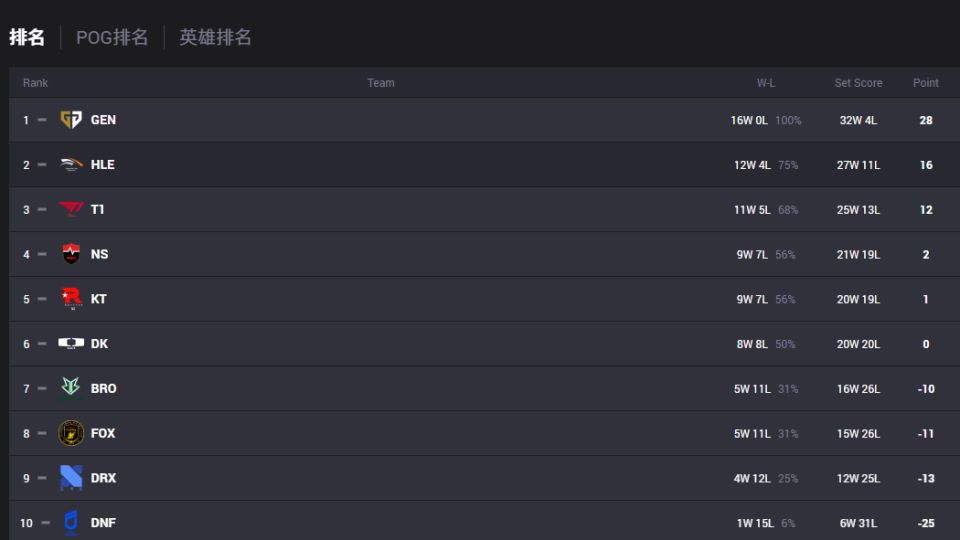Select the 排名 tab

pos(27,37)
